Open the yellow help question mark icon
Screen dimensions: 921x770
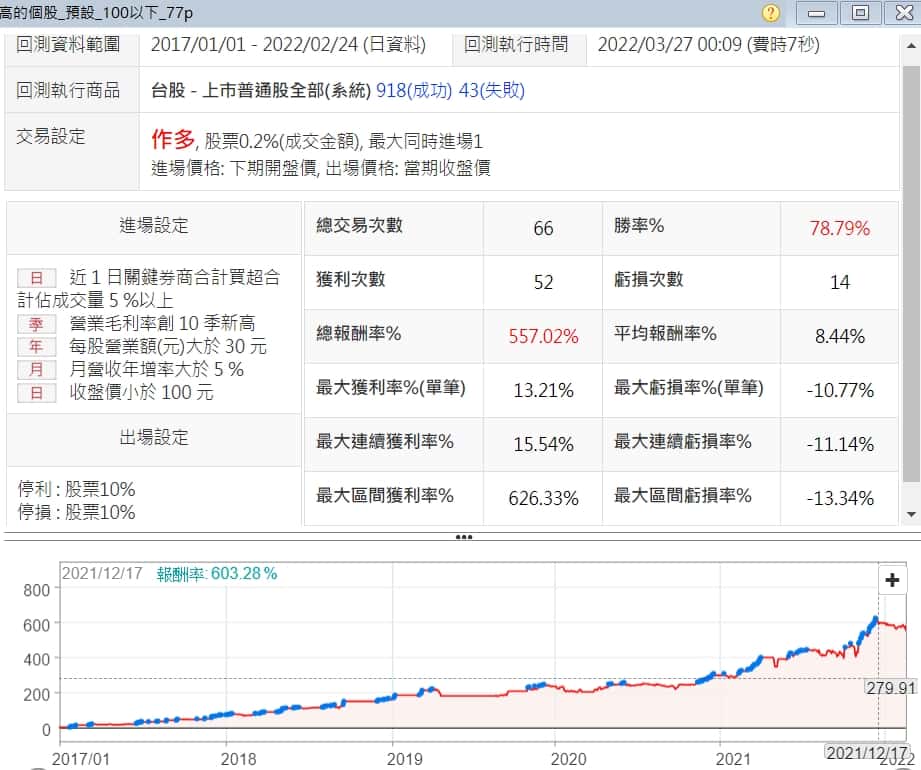point(770,13)
